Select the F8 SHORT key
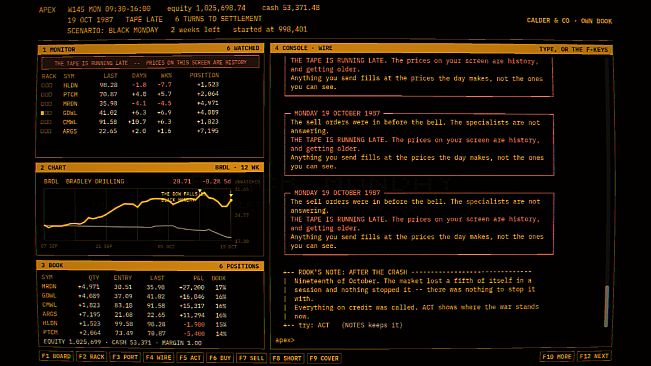Image resolution: width=651 pixels, height=366 pixels. (287, 358)
